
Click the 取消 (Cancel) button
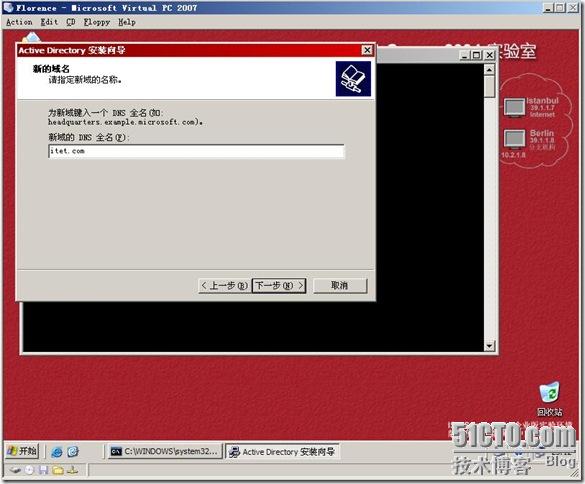pos(340,286)
